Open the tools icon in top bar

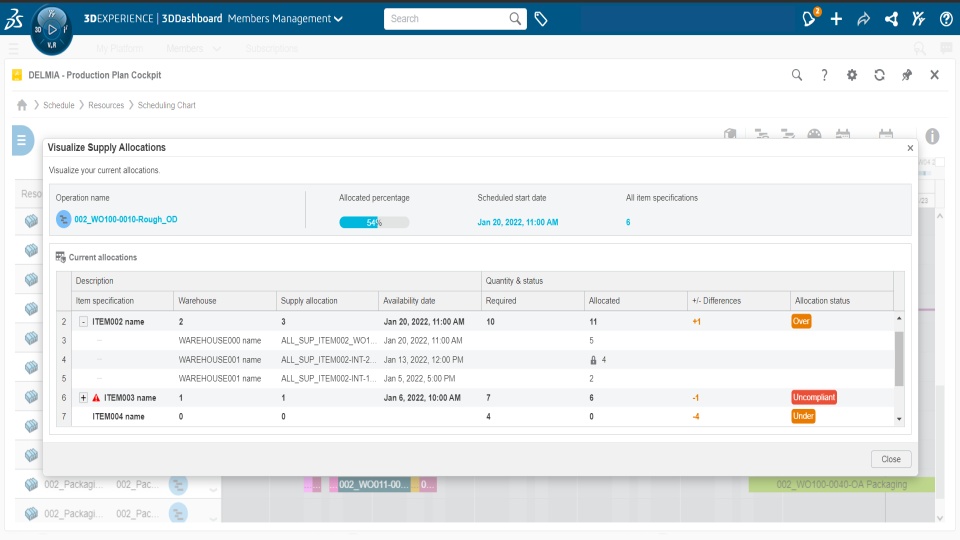918,19
